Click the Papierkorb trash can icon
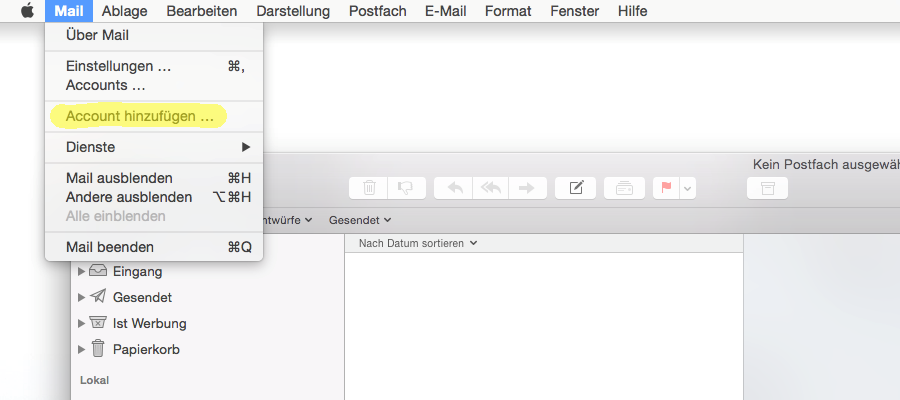Image resolution: width=900 pixels, height=400 pixels. click(98, 348)
